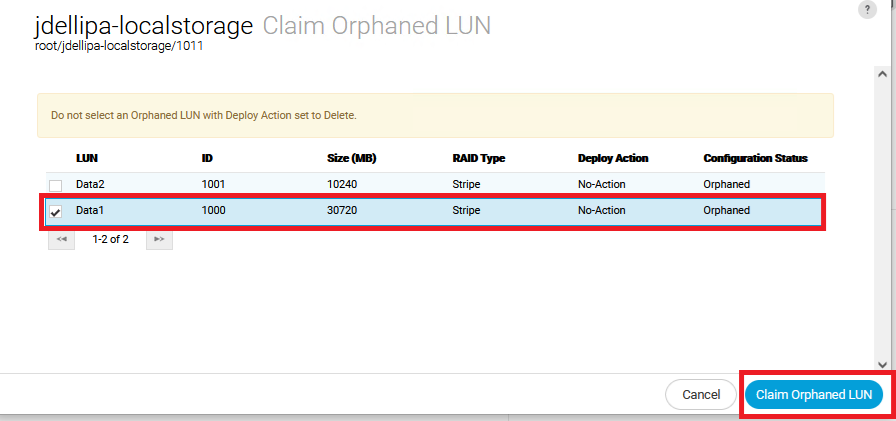Select the Data2 row name cell

pos(90,185)
